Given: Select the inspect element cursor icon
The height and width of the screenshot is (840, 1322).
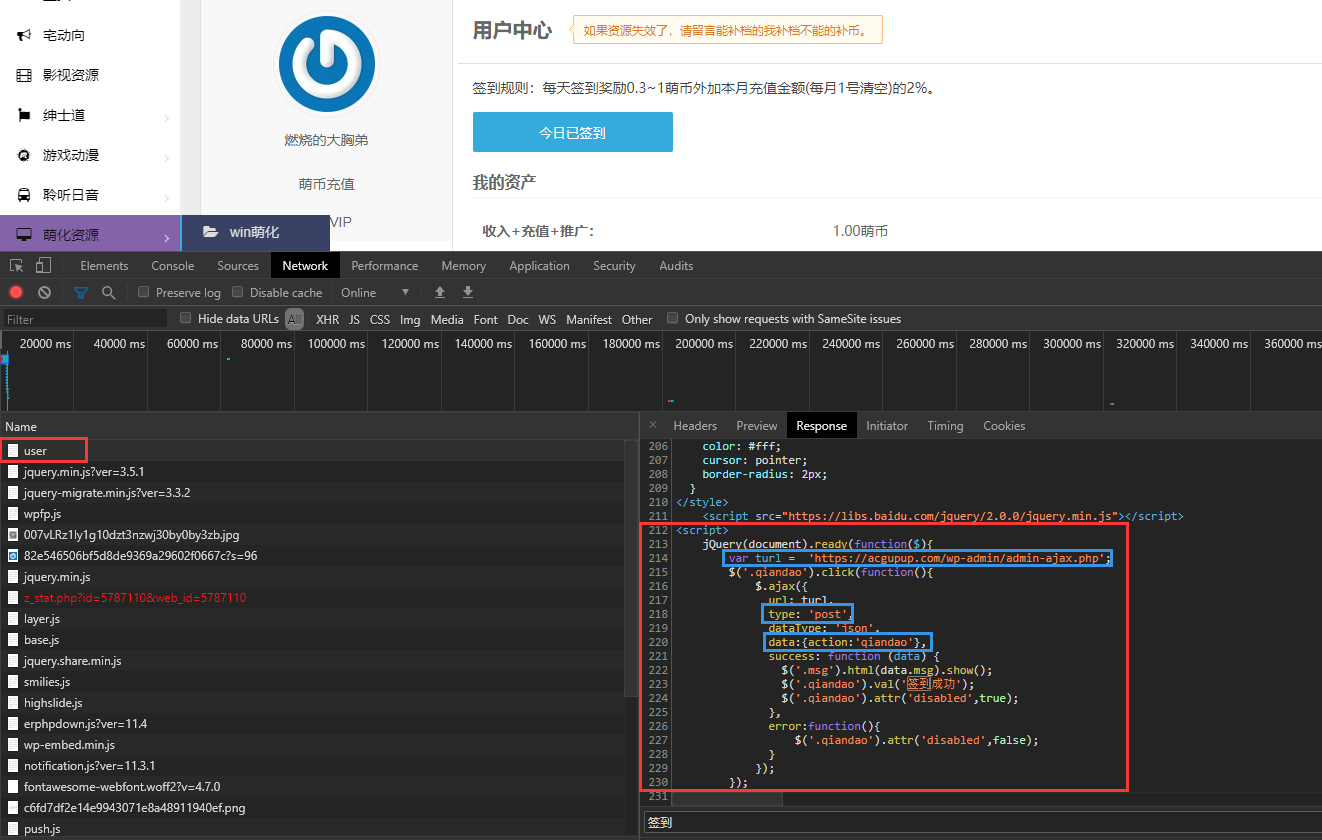Looking at the screenshot, I should pos(17,265).
